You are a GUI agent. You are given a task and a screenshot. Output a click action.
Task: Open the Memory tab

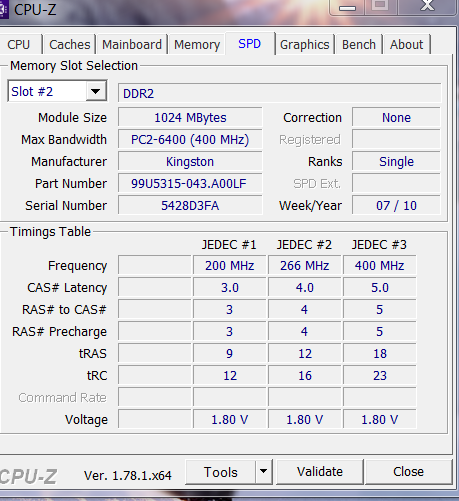197,44
